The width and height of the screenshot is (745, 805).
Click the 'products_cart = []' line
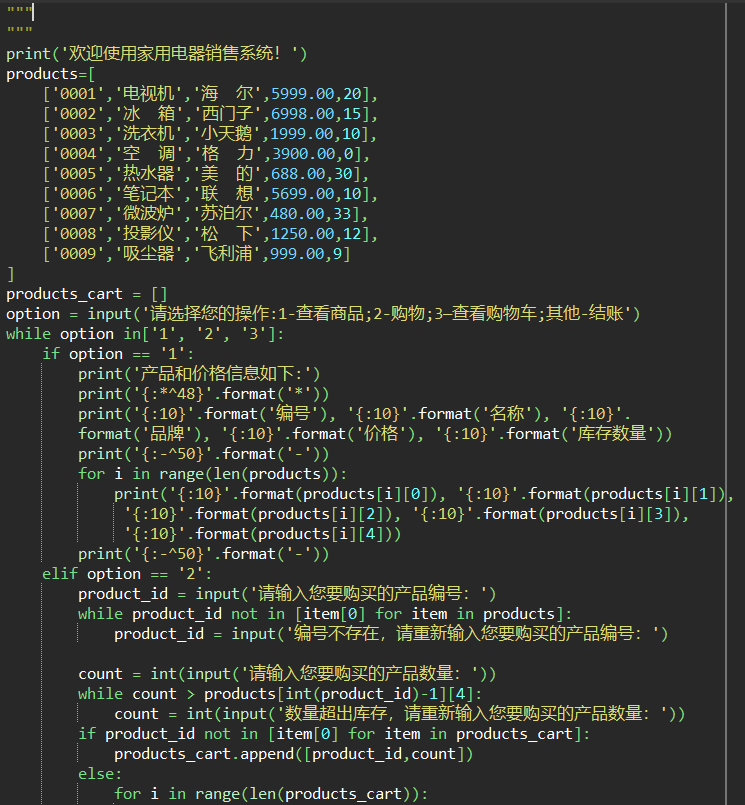coord(87,294)
